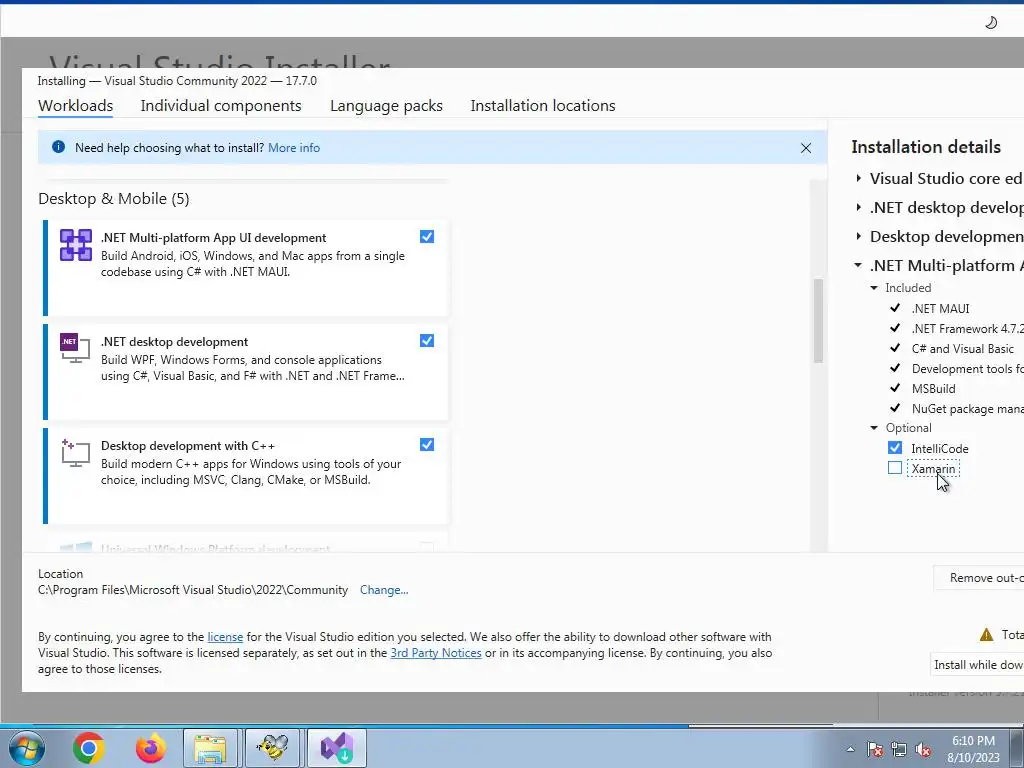Uncheck .NET Multi-platform App UI development workload
This screenshot has height=768, width=1024.
426,236
